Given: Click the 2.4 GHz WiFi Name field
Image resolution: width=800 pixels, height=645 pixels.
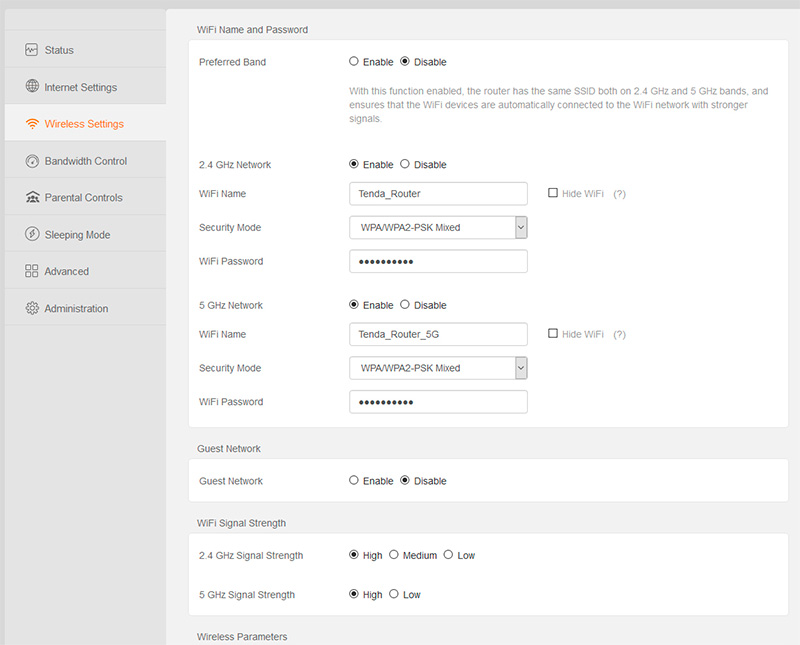Looking at the screenshot, I should click(438, 194).
